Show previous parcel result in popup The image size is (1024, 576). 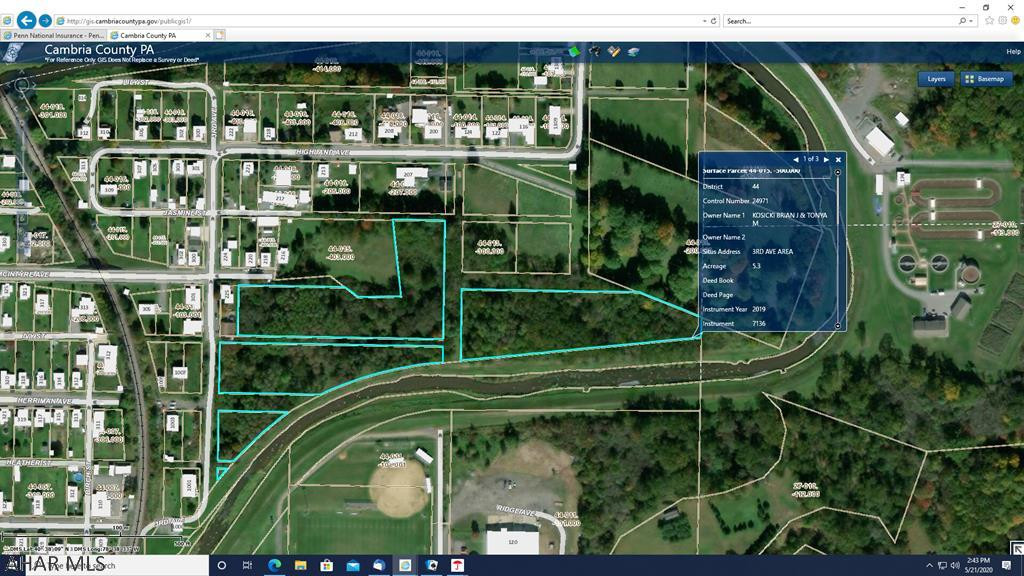(796, 159)
